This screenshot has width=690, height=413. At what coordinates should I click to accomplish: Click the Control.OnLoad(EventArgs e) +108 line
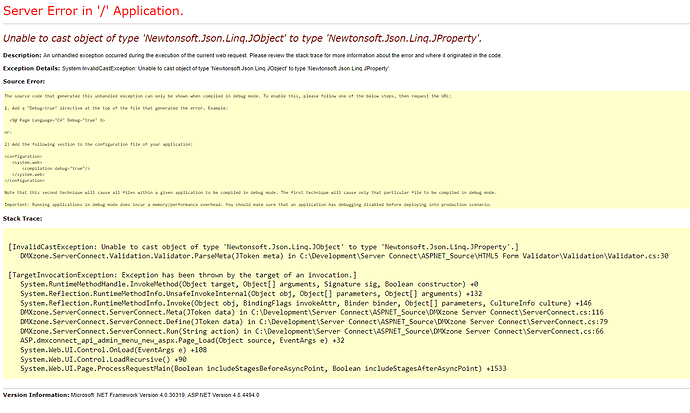coord(114,350)
